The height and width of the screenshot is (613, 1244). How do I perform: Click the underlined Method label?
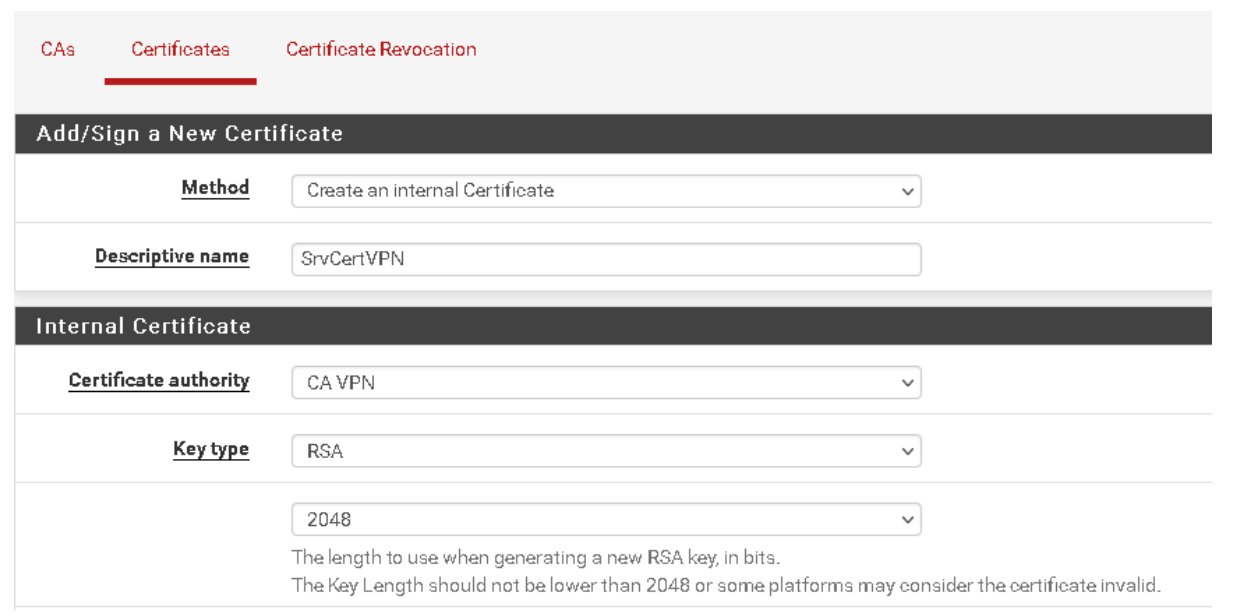(215, 187)
